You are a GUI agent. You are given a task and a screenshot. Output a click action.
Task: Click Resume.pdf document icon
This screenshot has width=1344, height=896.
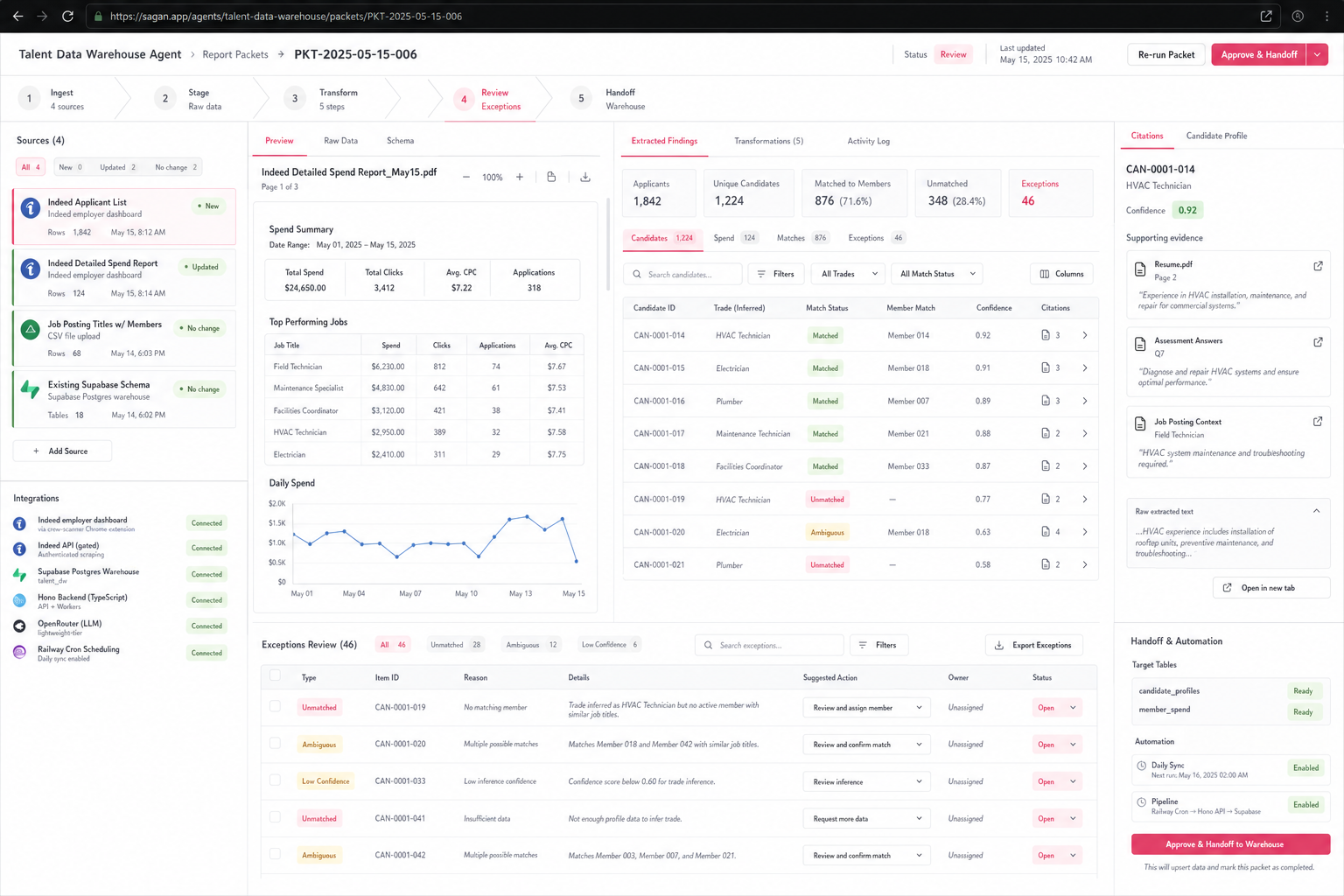coord(1140,269)
